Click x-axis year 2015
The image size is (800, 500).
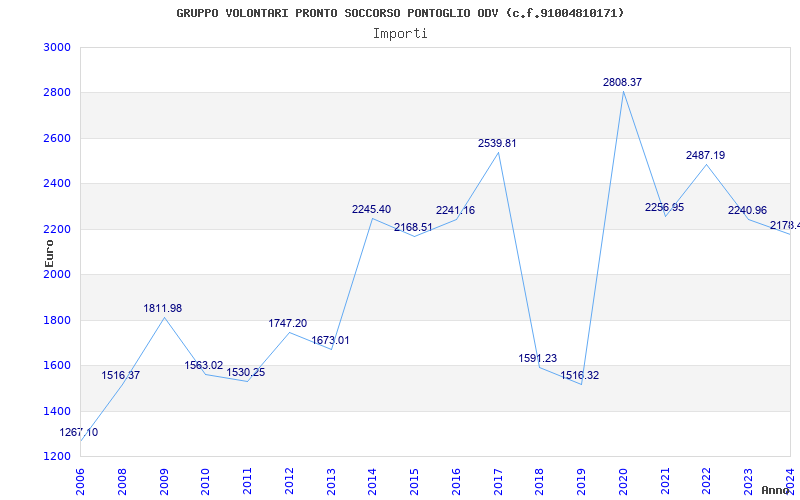pos(414,481)
